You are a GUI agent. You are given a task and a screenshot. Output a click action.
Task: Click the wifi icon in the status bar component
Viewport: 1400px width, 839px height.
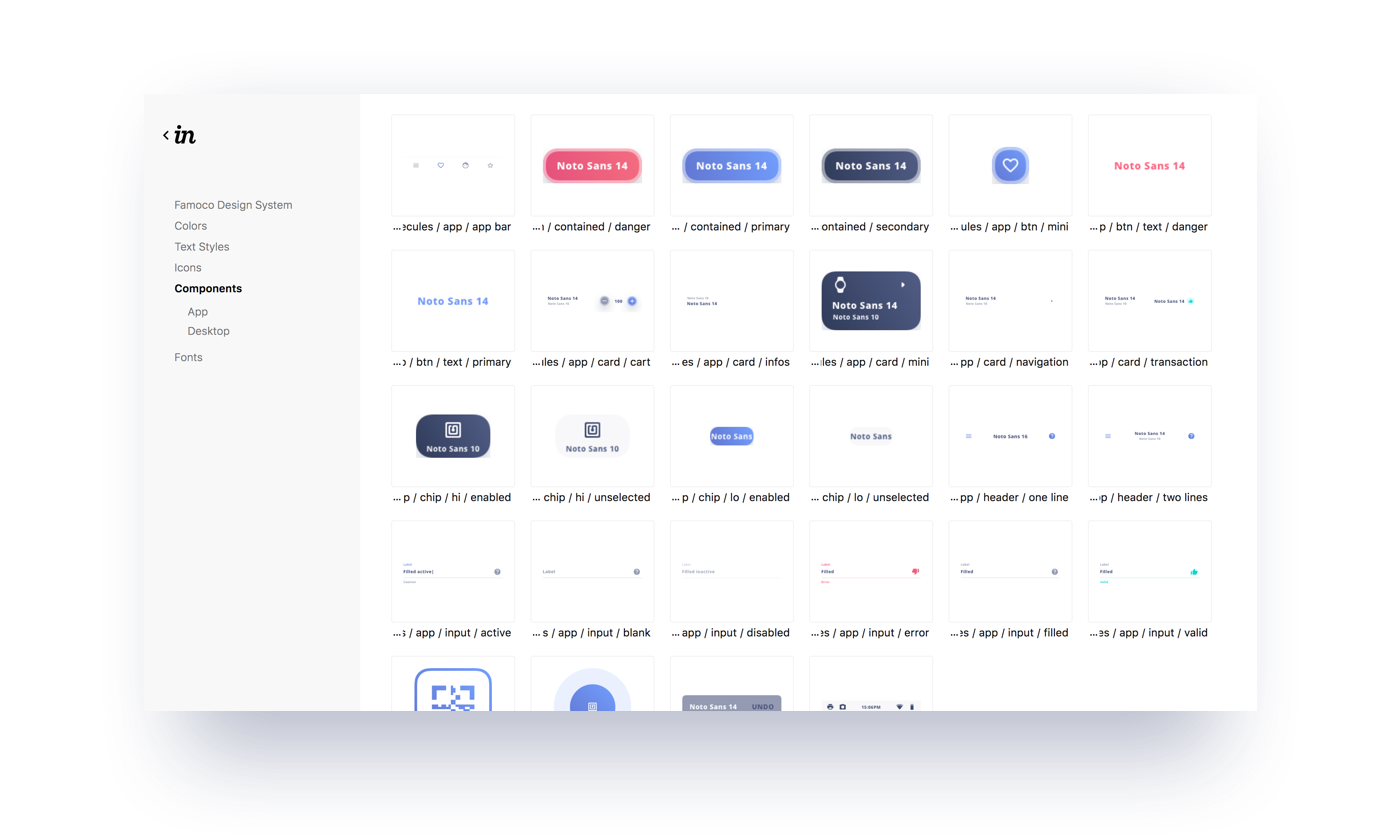tap(901, 707)
